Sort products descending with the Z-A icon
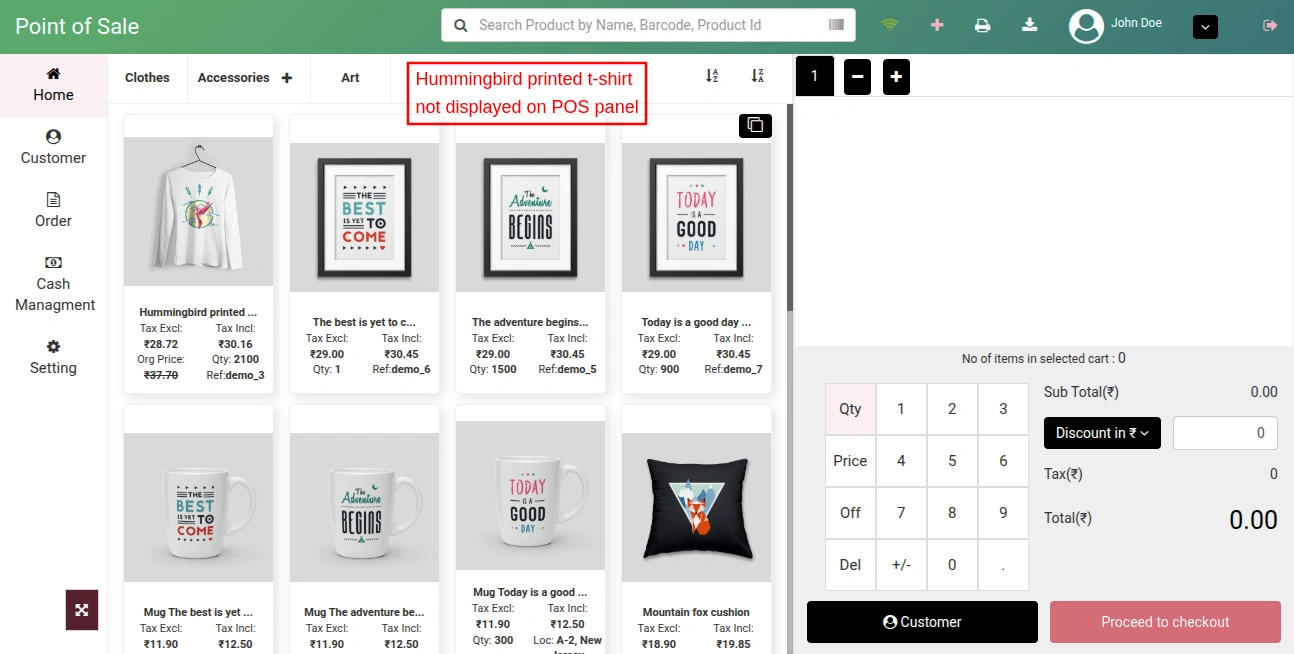 (x=757, y=76)
